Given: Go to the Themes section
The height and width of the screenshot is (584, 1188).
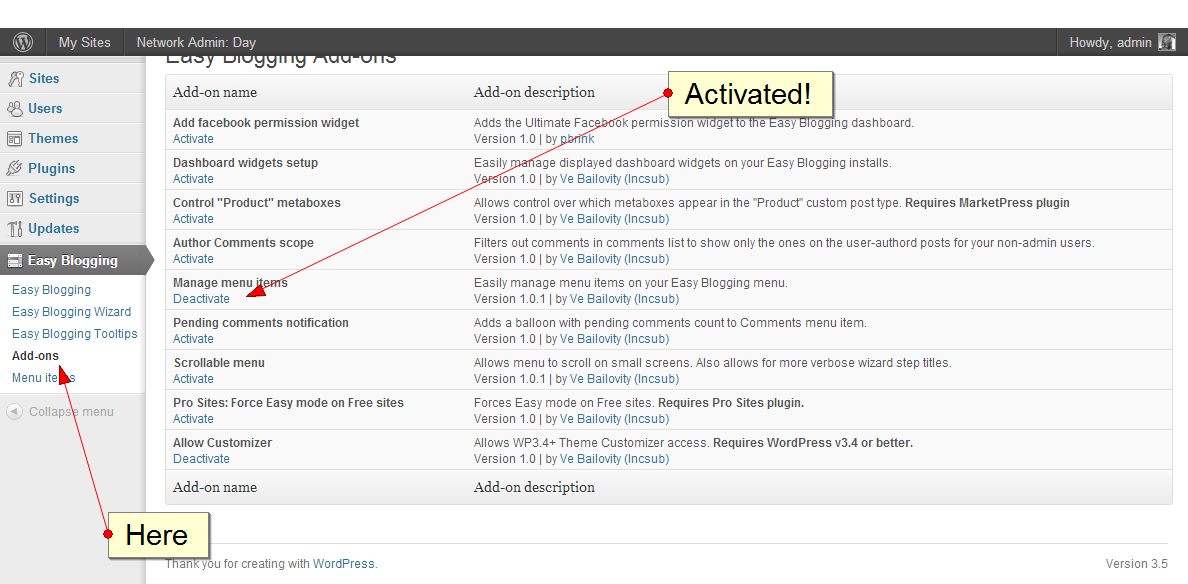Looking at the screenshot, I should [53, 139].
